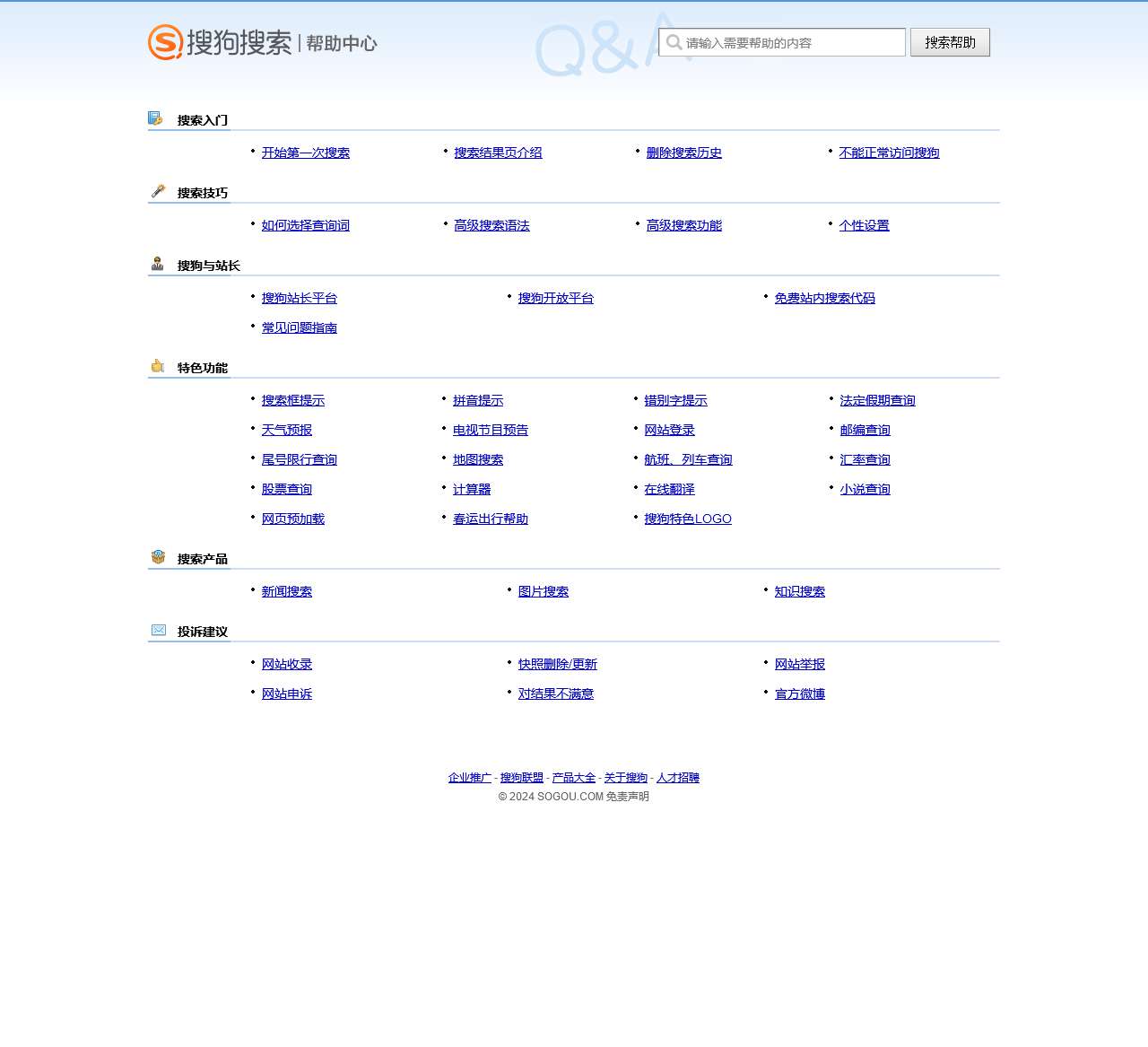Click the 帮助中心 header title
The width and height of the screenshot is (1148, 1047).
pyautogui.click(x=342, y=43)
